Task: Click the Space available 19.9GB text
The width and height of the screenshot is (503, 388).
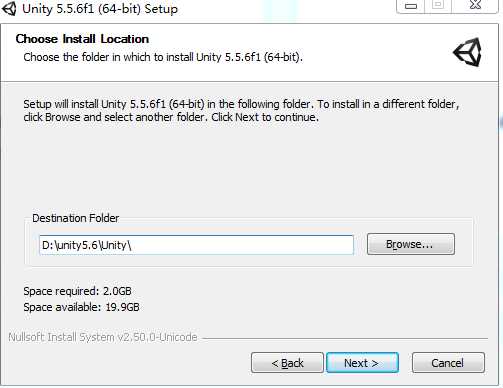Action: click(x=81, y=307)
